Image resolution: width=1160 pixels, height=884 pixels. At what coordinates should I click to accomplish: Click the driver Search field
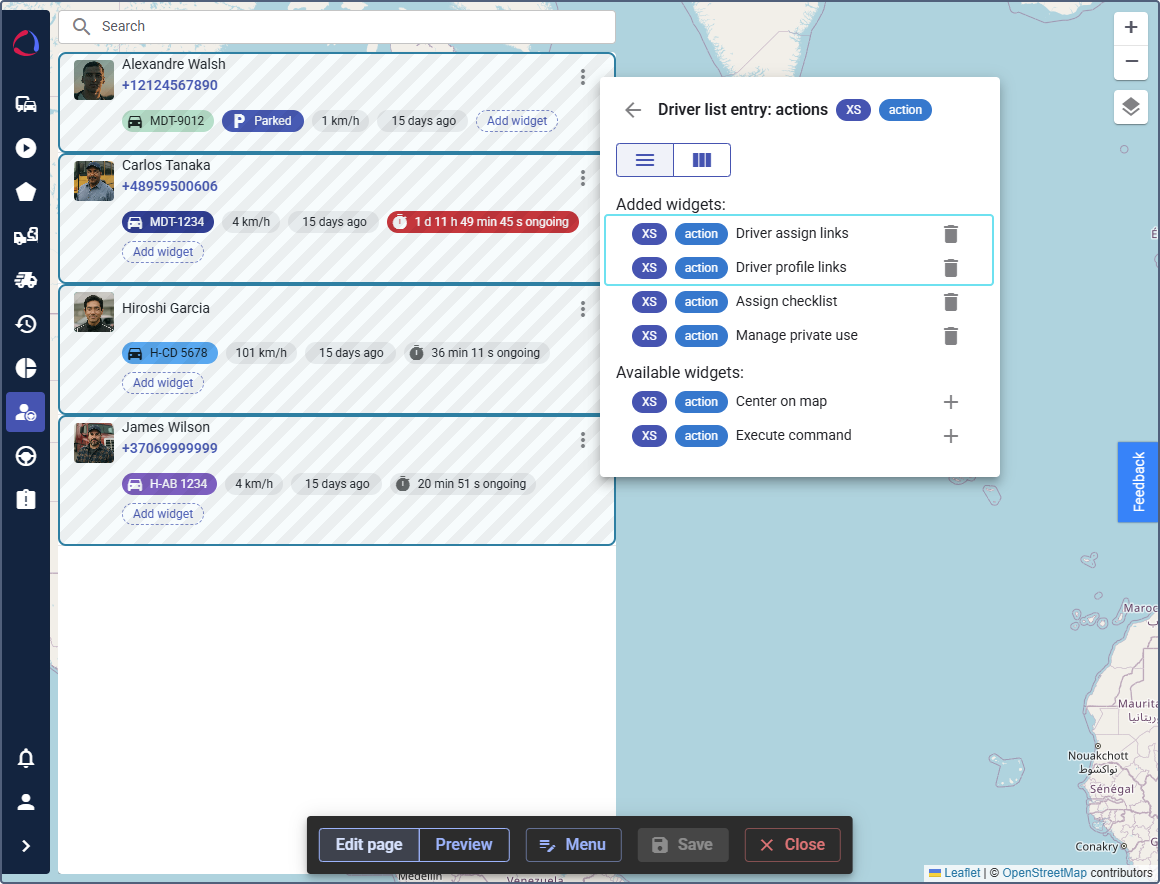[336, 27]
